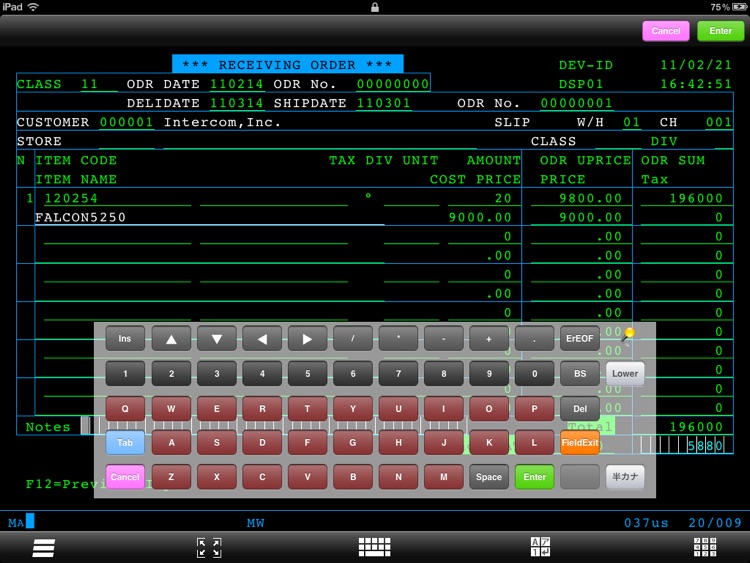750x563 pixels.
Task: Click the Intercom,Inc. customer name
Action: coord(222,122)
